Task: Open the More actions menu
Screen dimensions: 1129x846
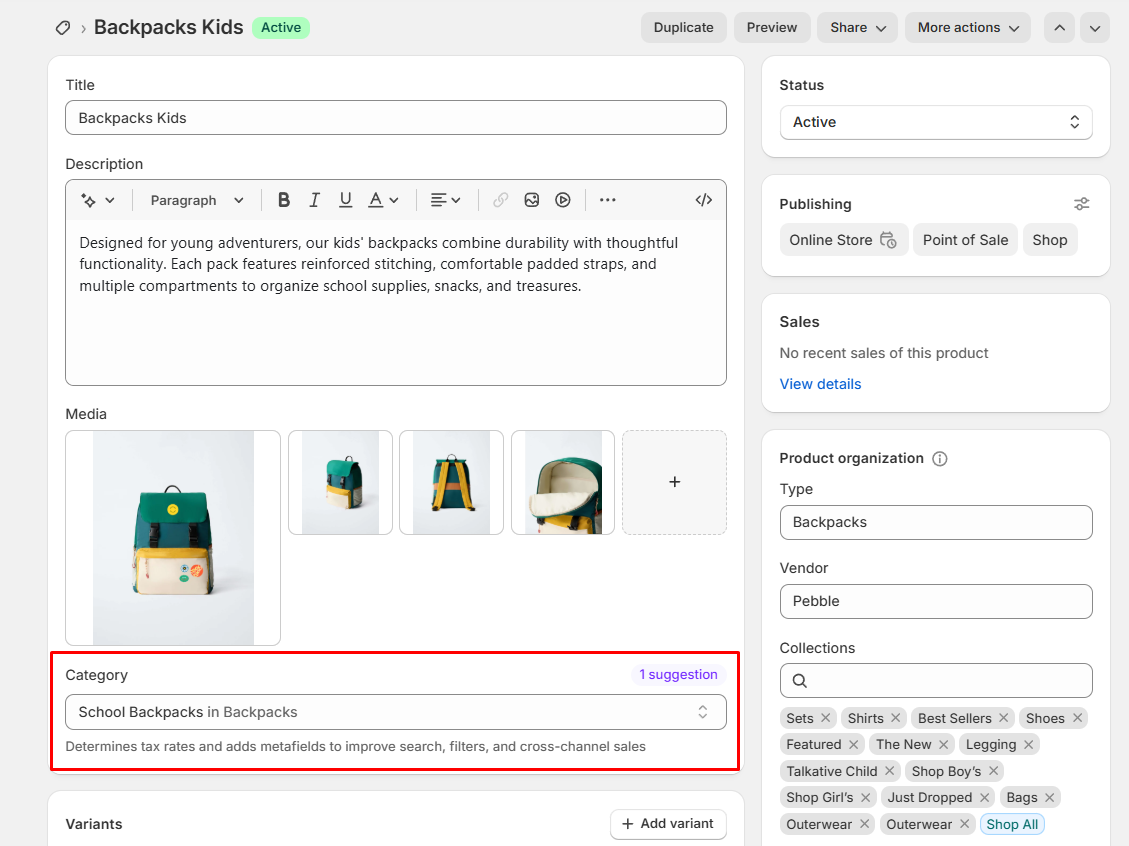Action: 967,27
